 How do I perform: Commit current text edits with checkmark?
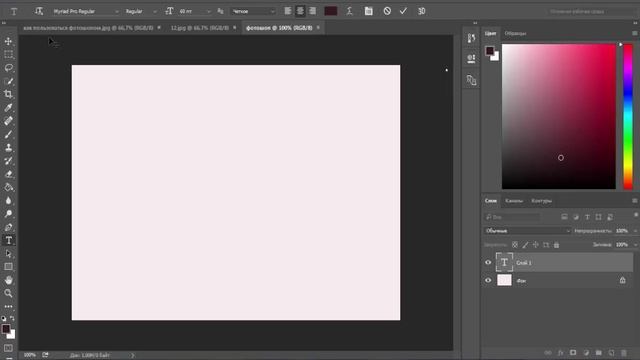click(403, 11)
